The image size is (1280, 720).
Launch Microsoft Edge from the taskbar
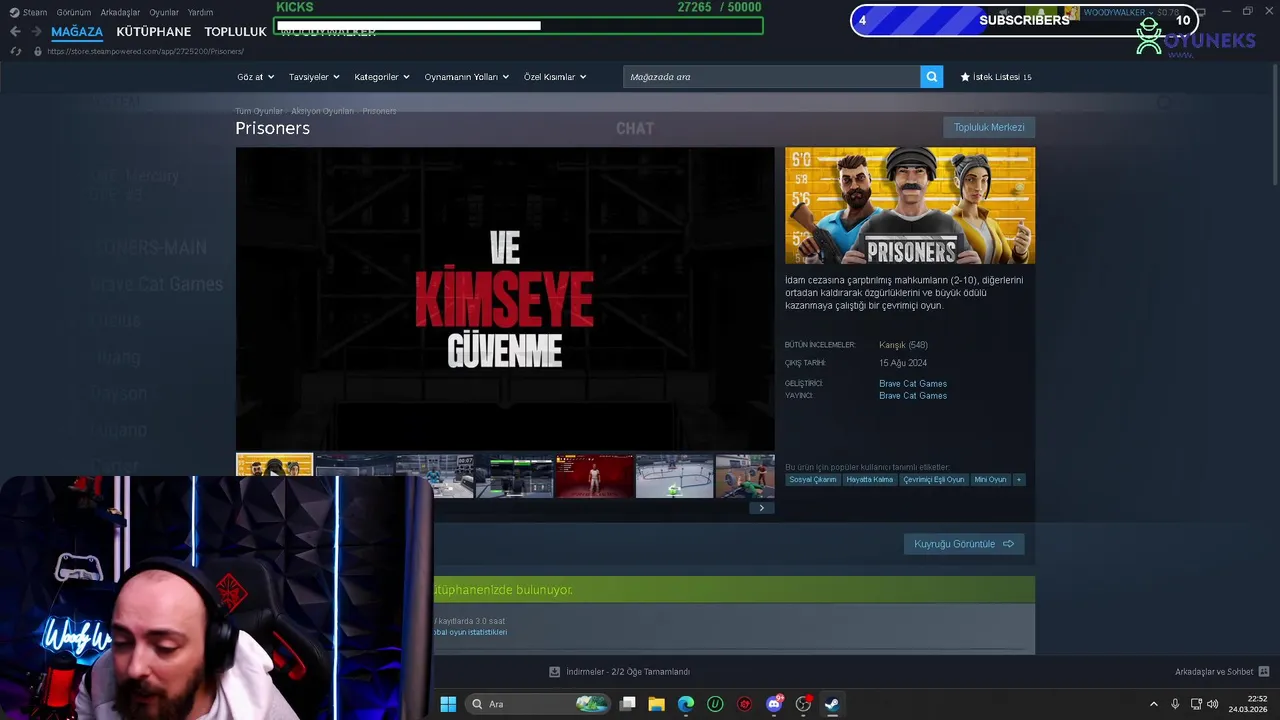686,704
